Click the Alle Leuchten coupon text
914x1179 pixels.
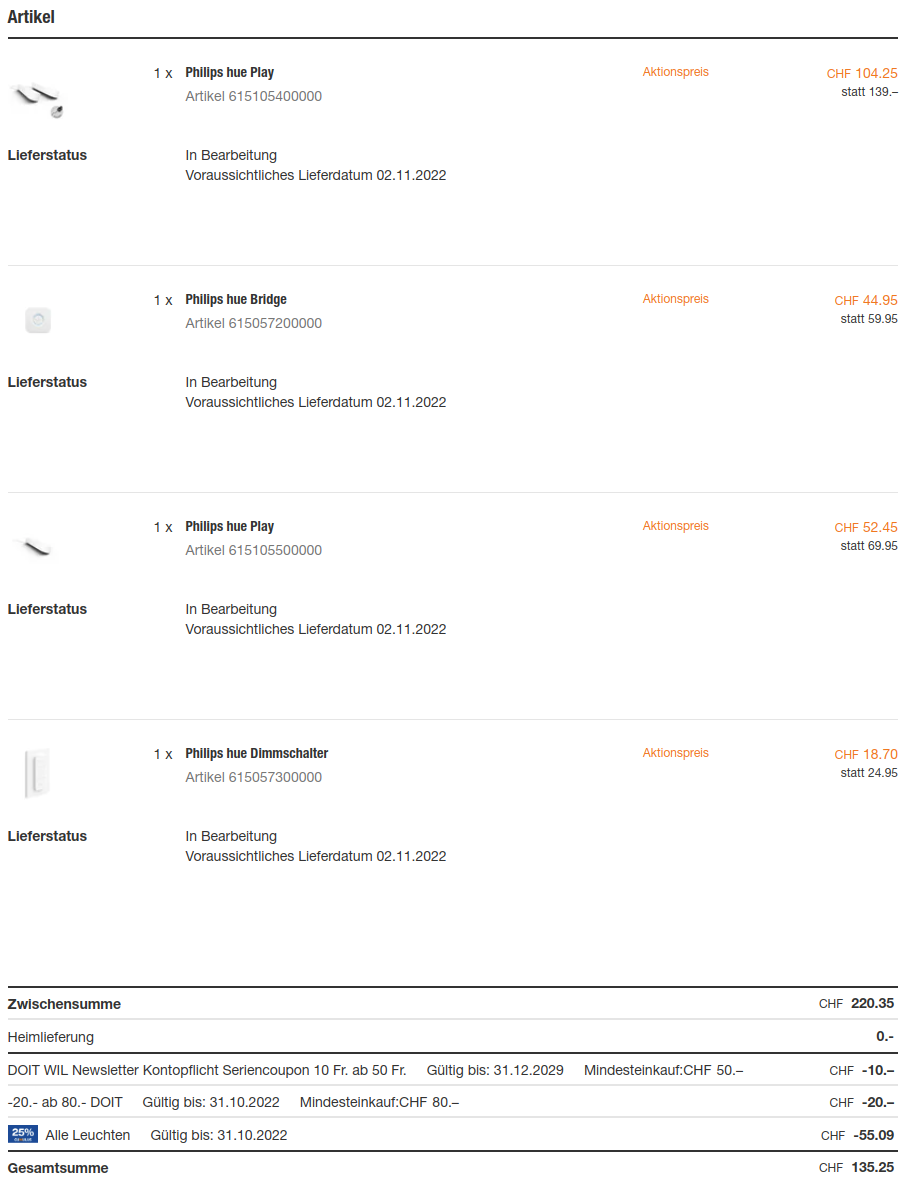point(88,1135)
